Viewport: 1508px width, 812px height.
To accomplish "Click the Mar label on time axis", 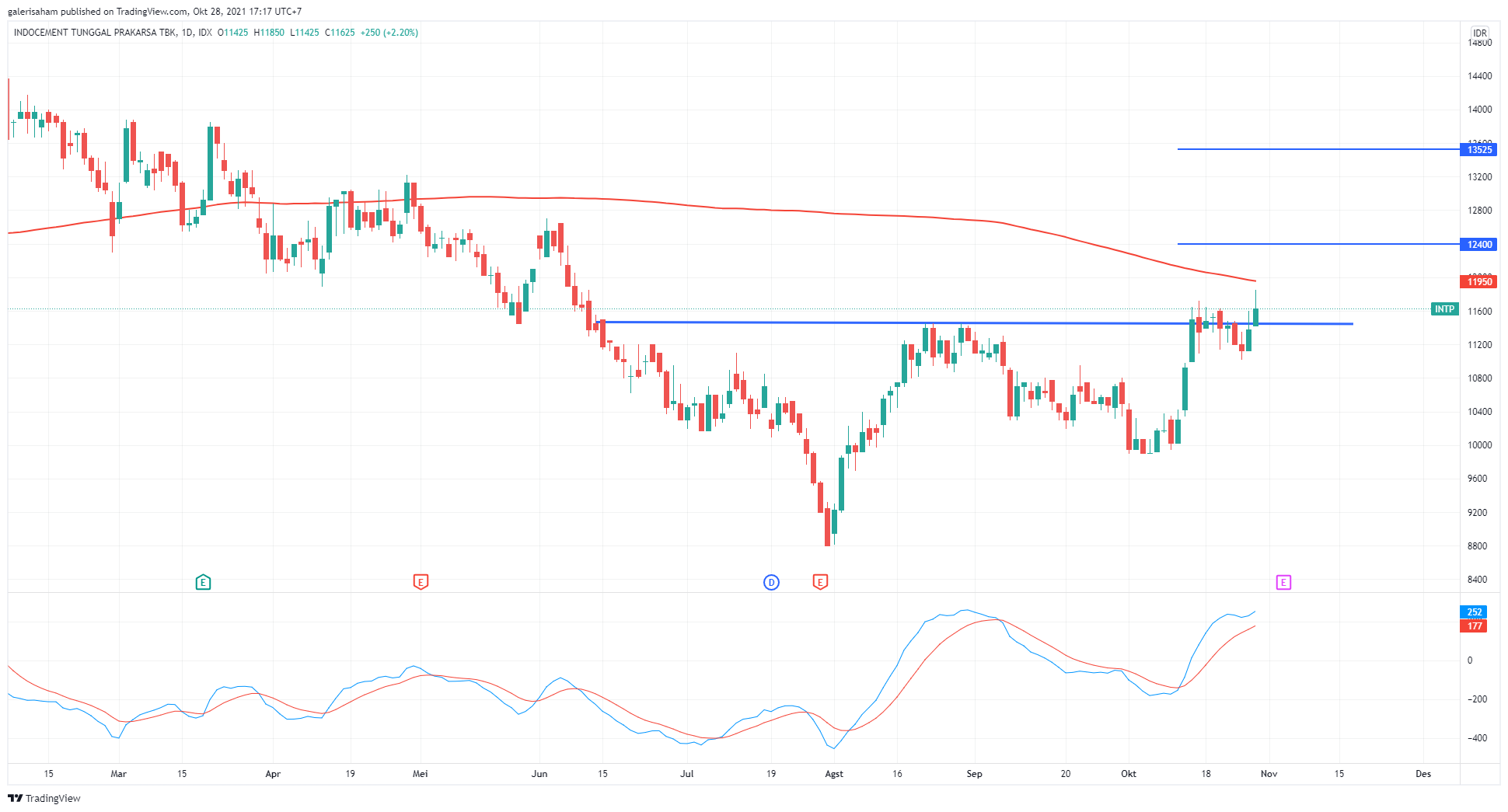I will tap(118, 774).
